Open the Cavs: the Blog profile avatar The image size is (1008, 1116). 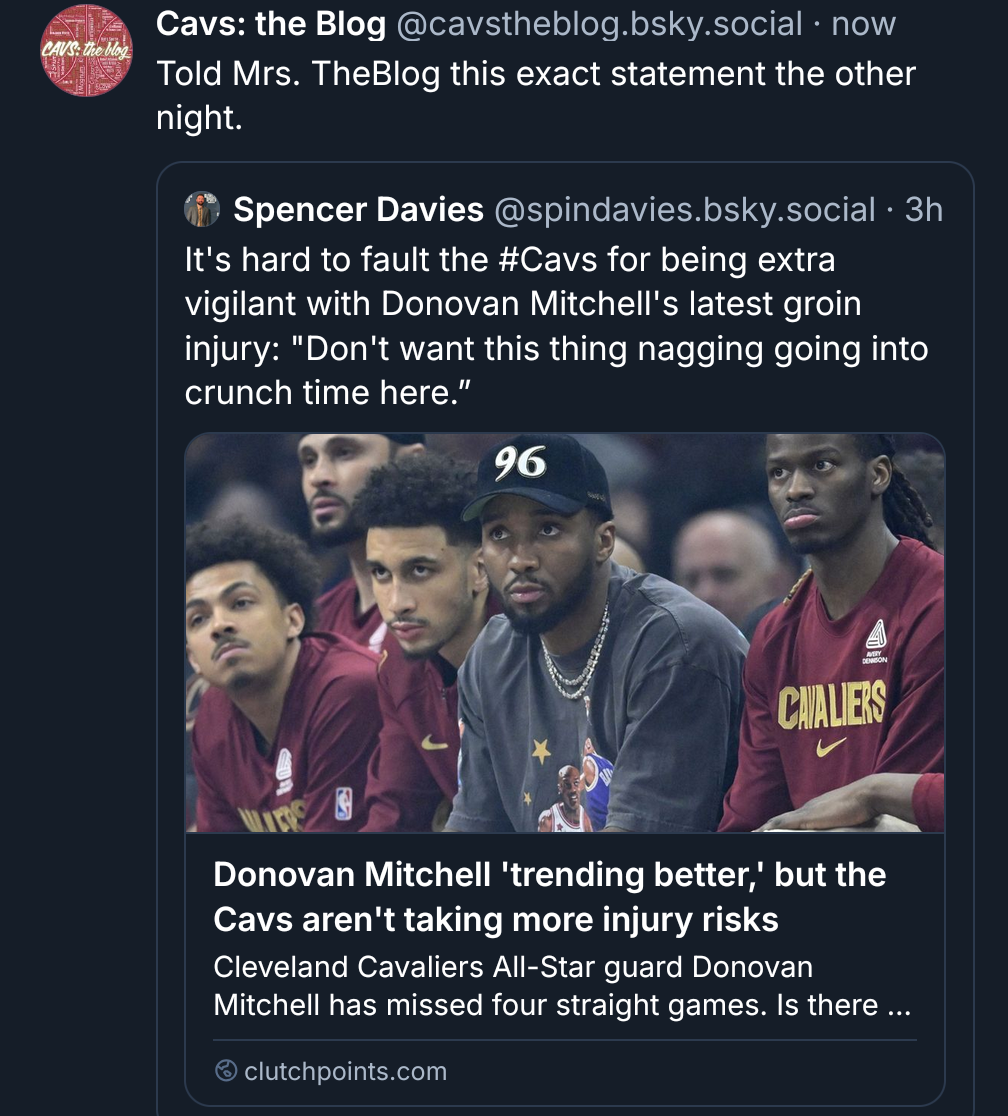(86, 51)
